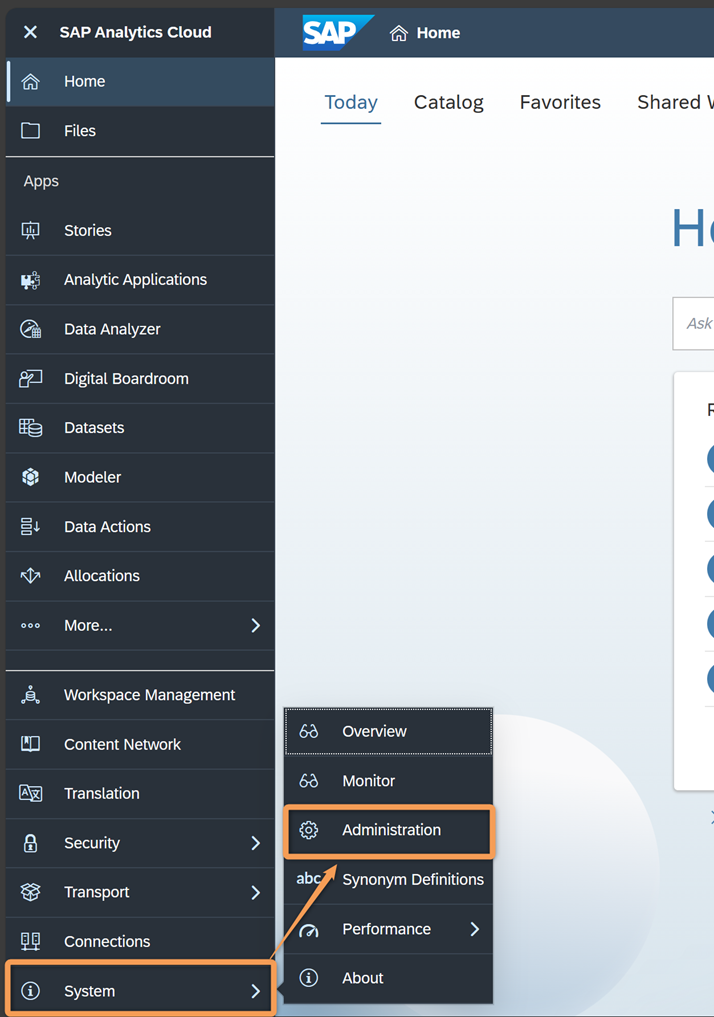Viewport: 714px width, 1017px height.
Task: Click the house icon beside Home in header
Action: coord(399,32)
